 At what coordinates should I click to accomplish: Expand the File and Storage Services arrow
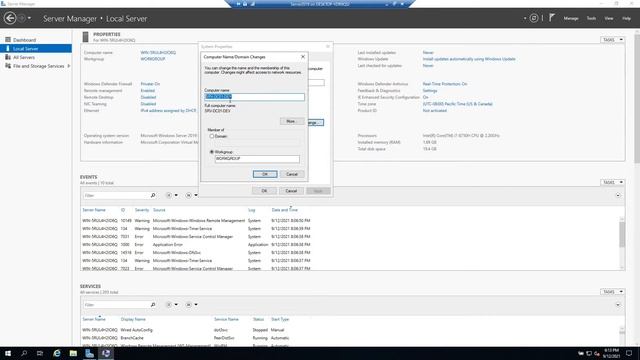[x=69, y=66]
